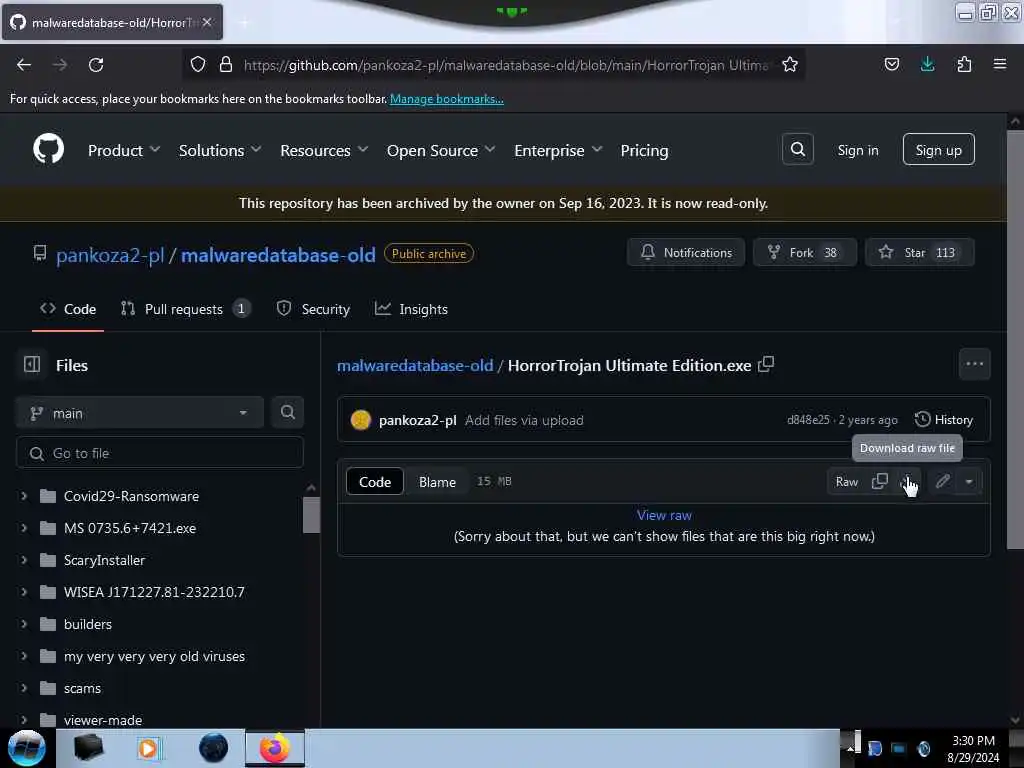
Task: Switch to Blame view
Action: (437, 481)
